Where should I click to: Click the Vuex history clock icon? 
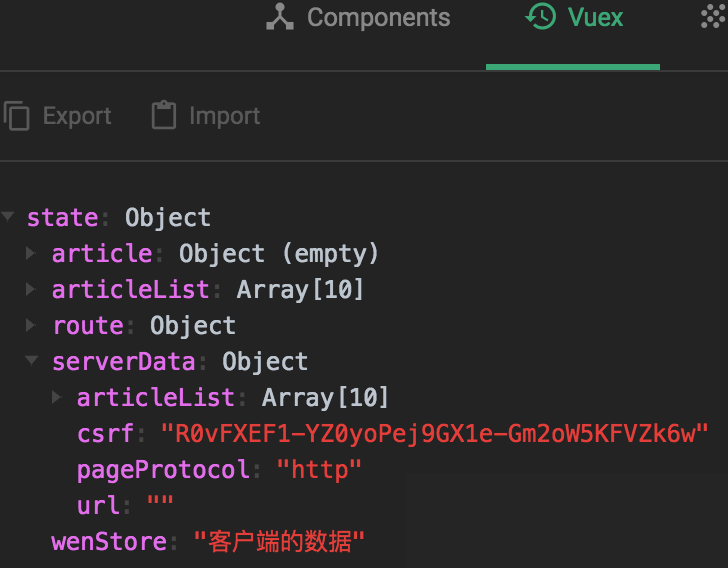point(541,17)
